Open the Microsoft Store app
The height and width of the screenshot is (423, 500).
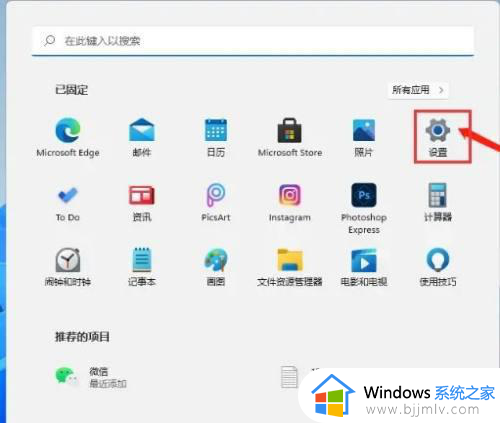point(290,137)
